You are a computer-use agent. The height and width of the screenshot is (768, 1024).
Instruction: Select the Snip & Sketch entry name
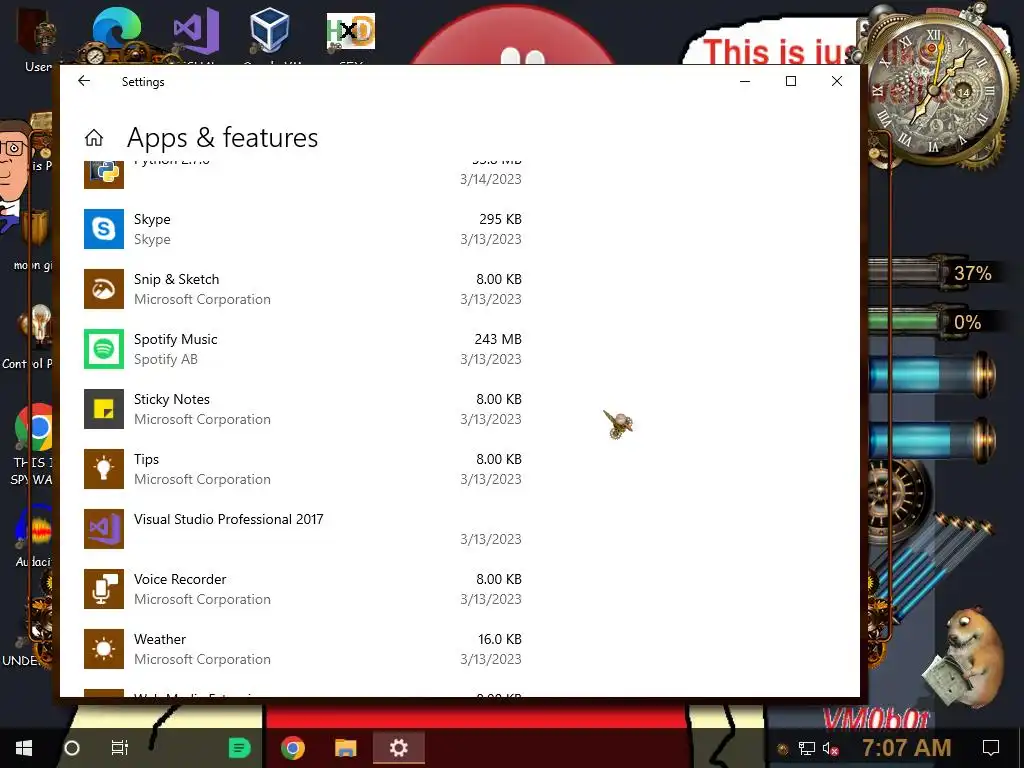pyautogui.click(x=176, y=280)
